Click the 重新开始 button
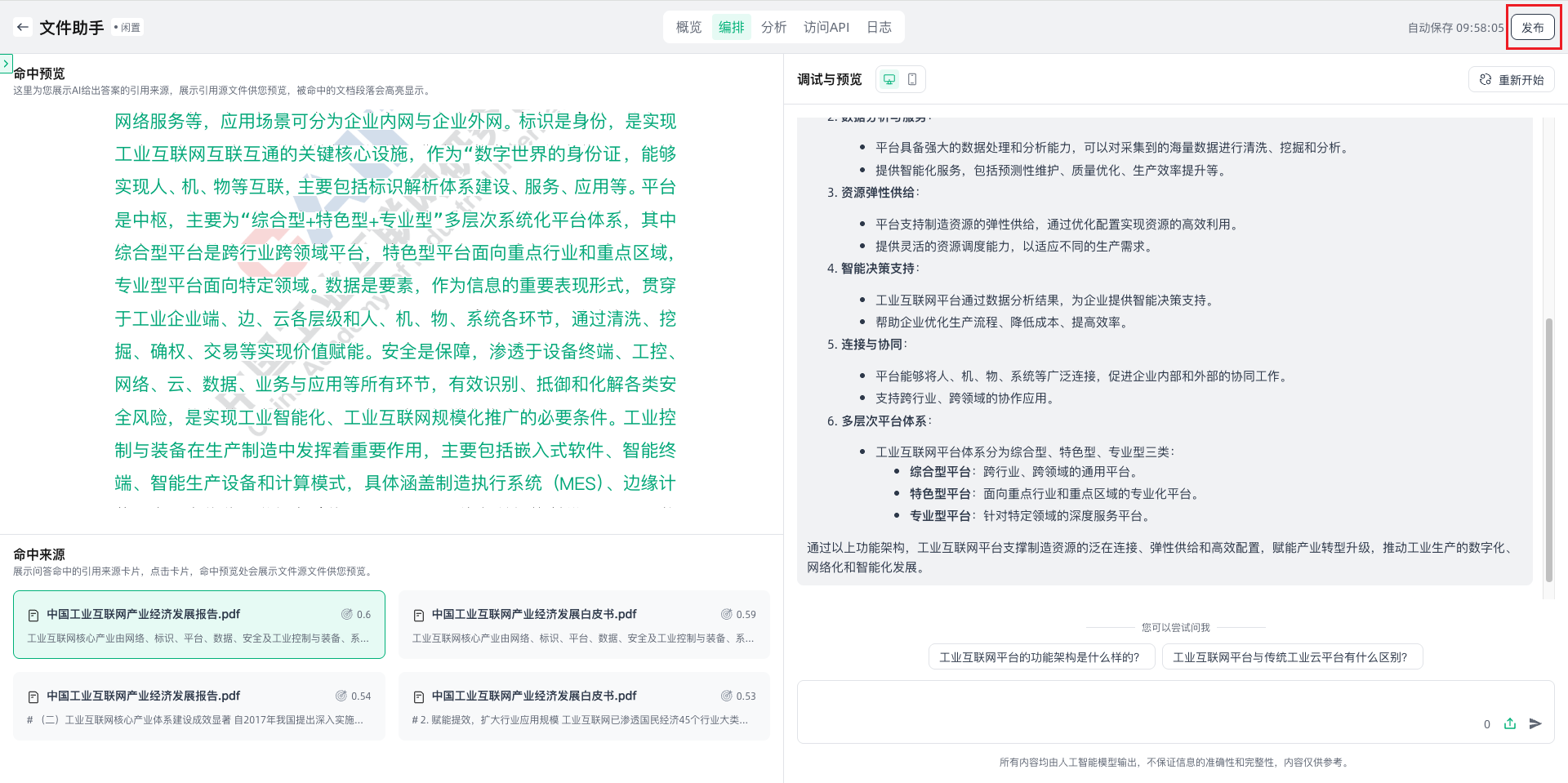 tap(1511, 79)
